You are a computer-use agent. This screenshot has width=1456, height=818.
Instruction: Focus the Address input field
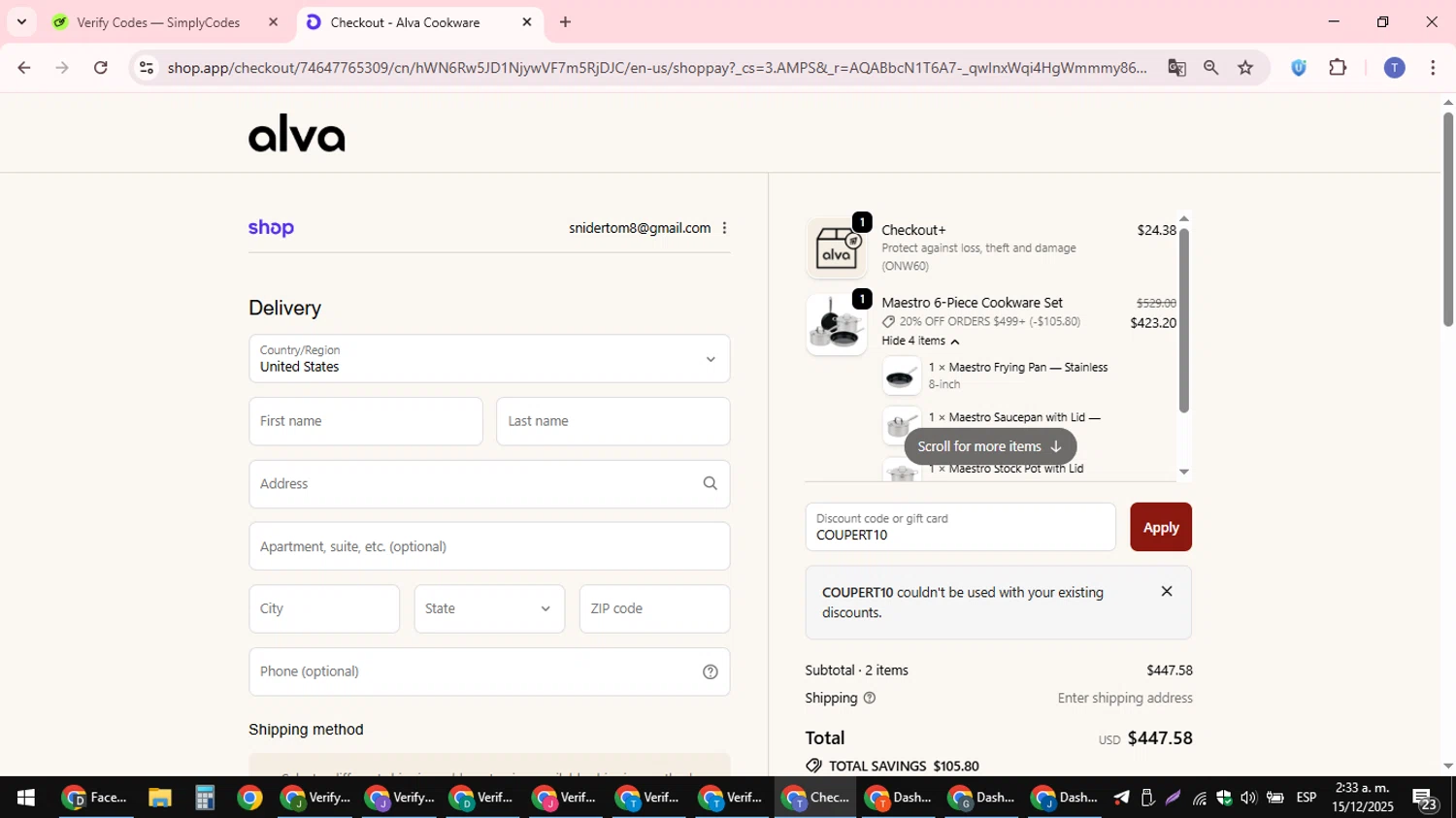pos(489,483)
